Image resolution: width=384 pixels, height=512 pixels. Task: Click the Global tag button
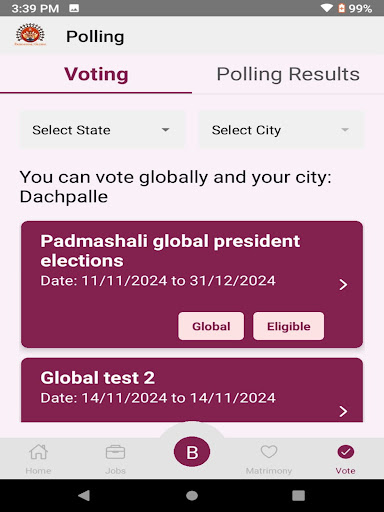click(211, 326)
